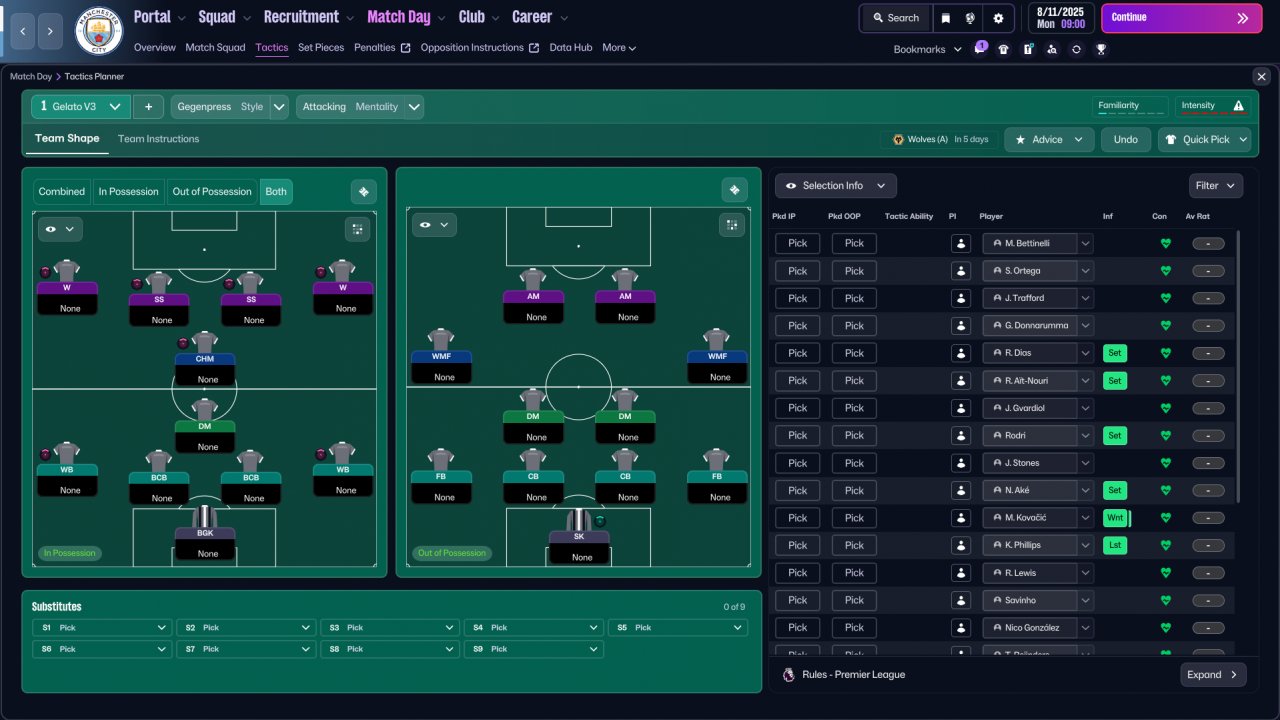Open the Manchester City club badge
This screenshot has width=1280, height=720.
tap(99, 31)
